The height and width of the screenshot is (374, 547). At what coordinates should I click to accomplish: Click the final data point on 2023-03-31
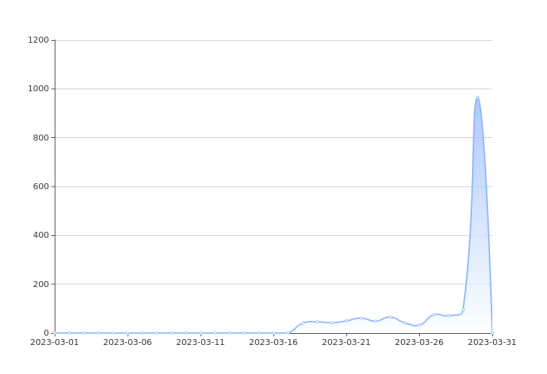click(x=492, y=333)
